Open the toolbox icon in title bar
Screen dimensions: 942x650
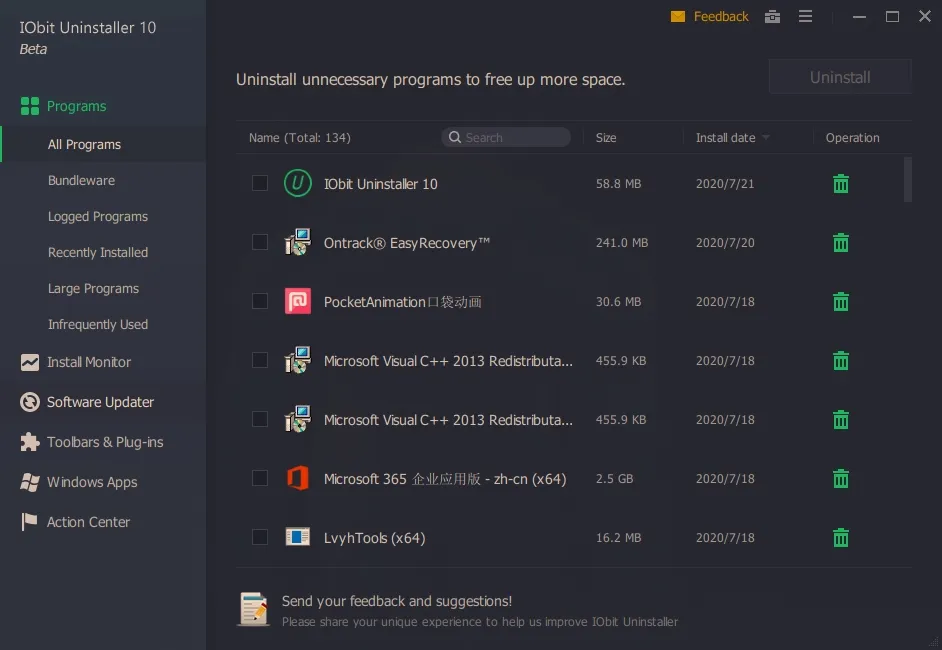point(772,16)
